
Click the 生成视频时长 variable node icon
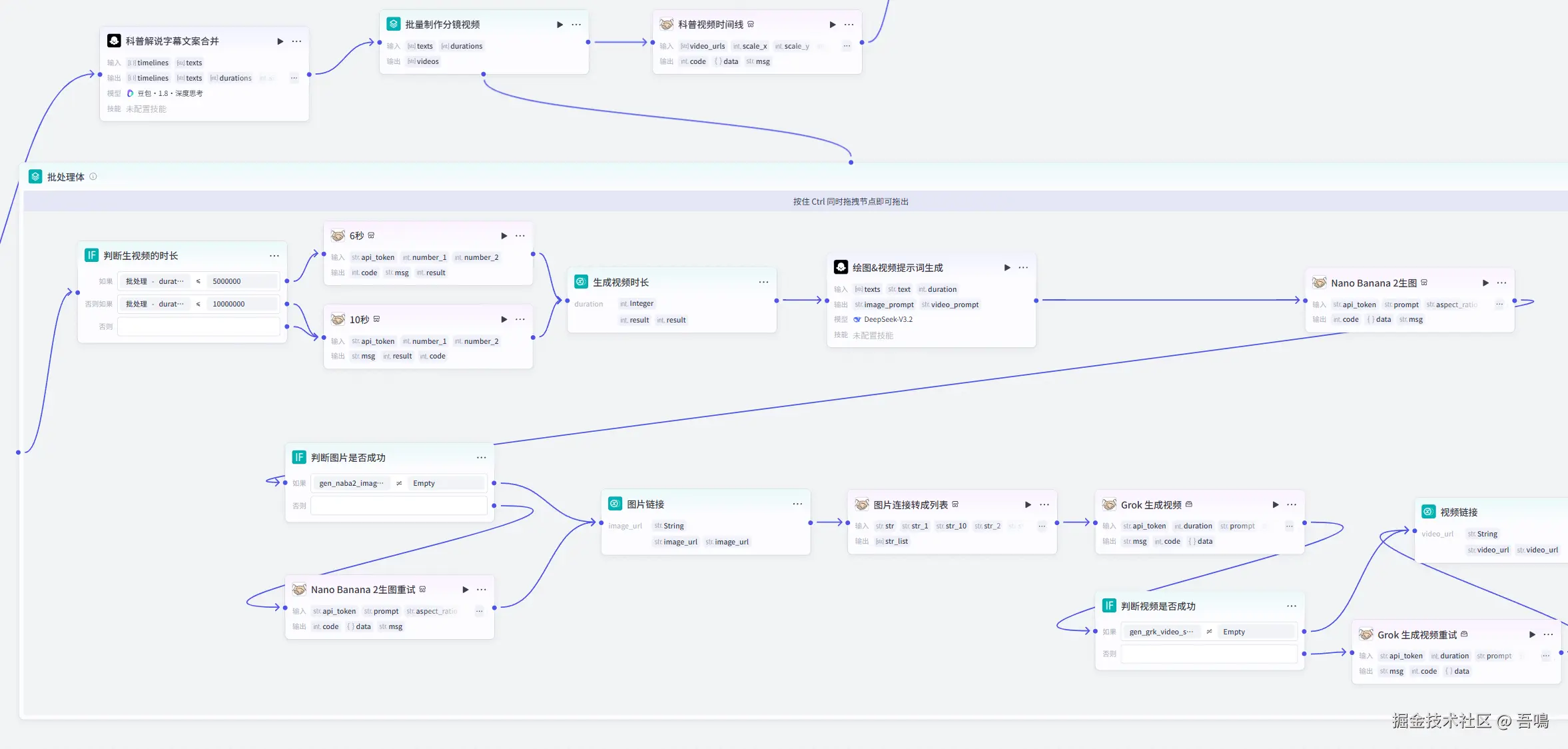coord(581,282)
